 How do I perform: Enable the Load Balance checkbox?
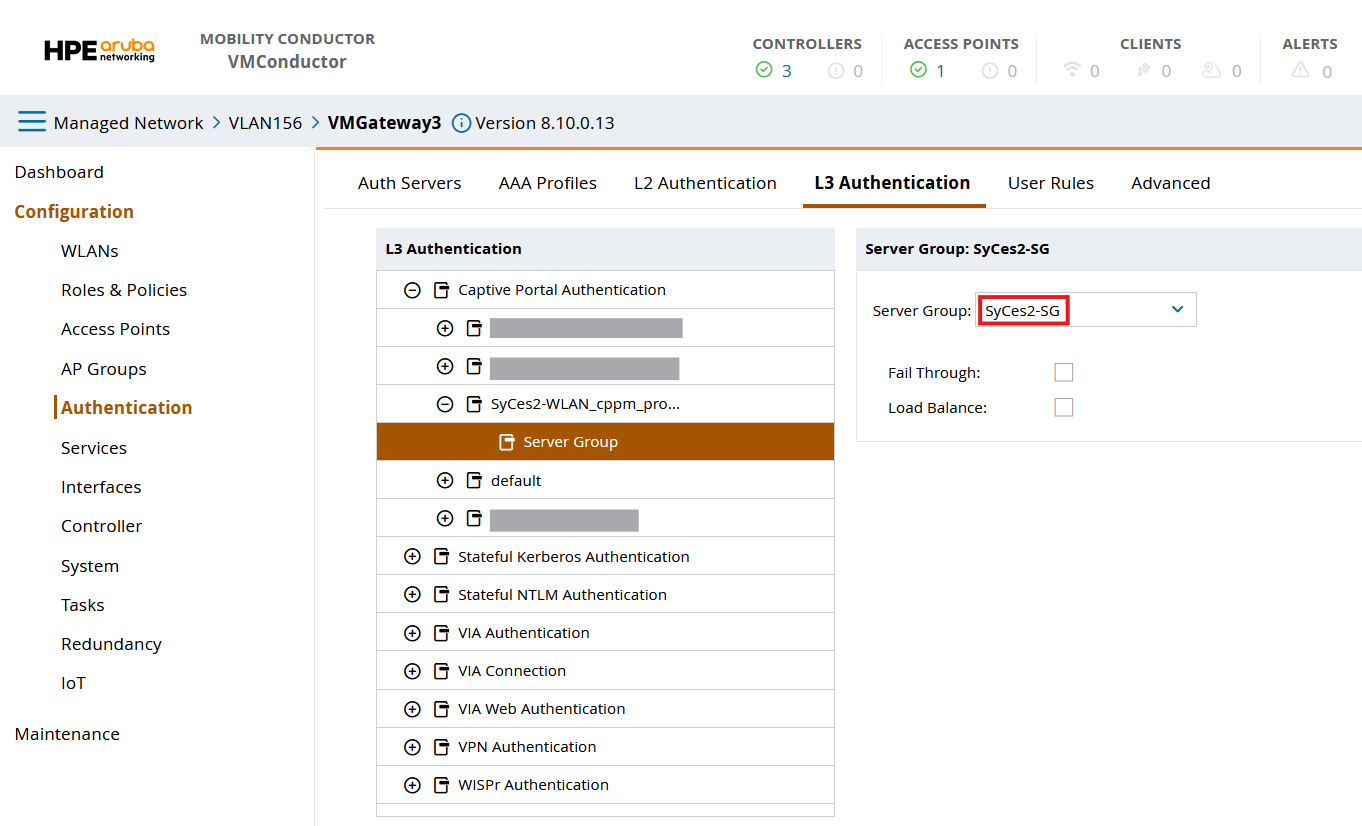tap(1063, 408)
